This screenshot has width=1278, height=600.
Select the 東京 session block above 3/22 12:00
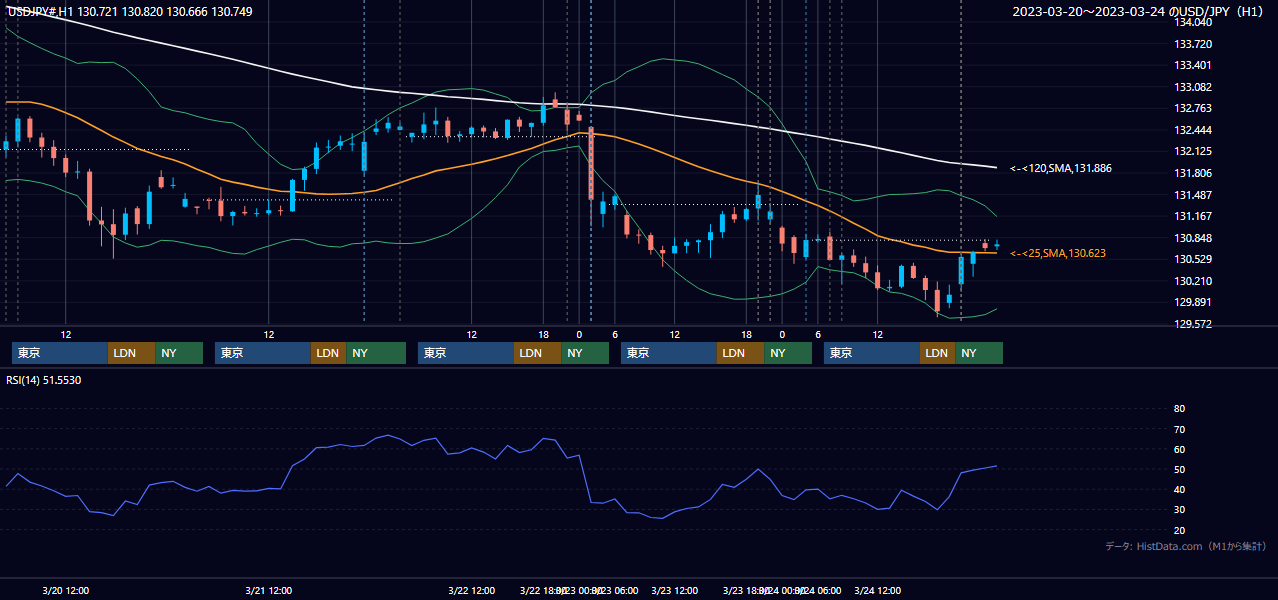click(466, 353)
